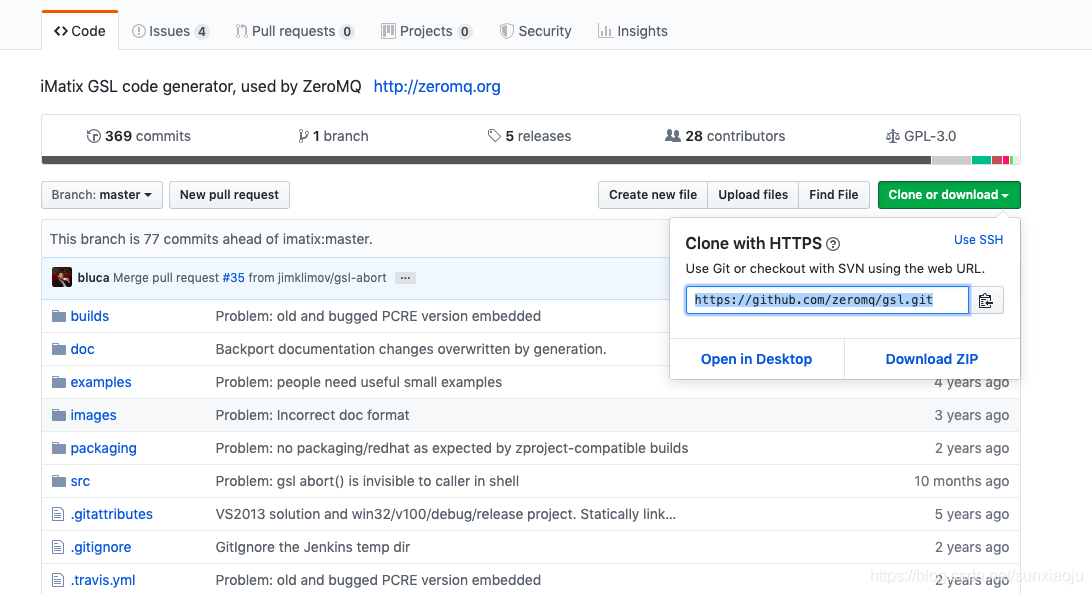Open the Pull requests tab
The height and width of the screenshot is (594, 1092).
click(295, 31)
